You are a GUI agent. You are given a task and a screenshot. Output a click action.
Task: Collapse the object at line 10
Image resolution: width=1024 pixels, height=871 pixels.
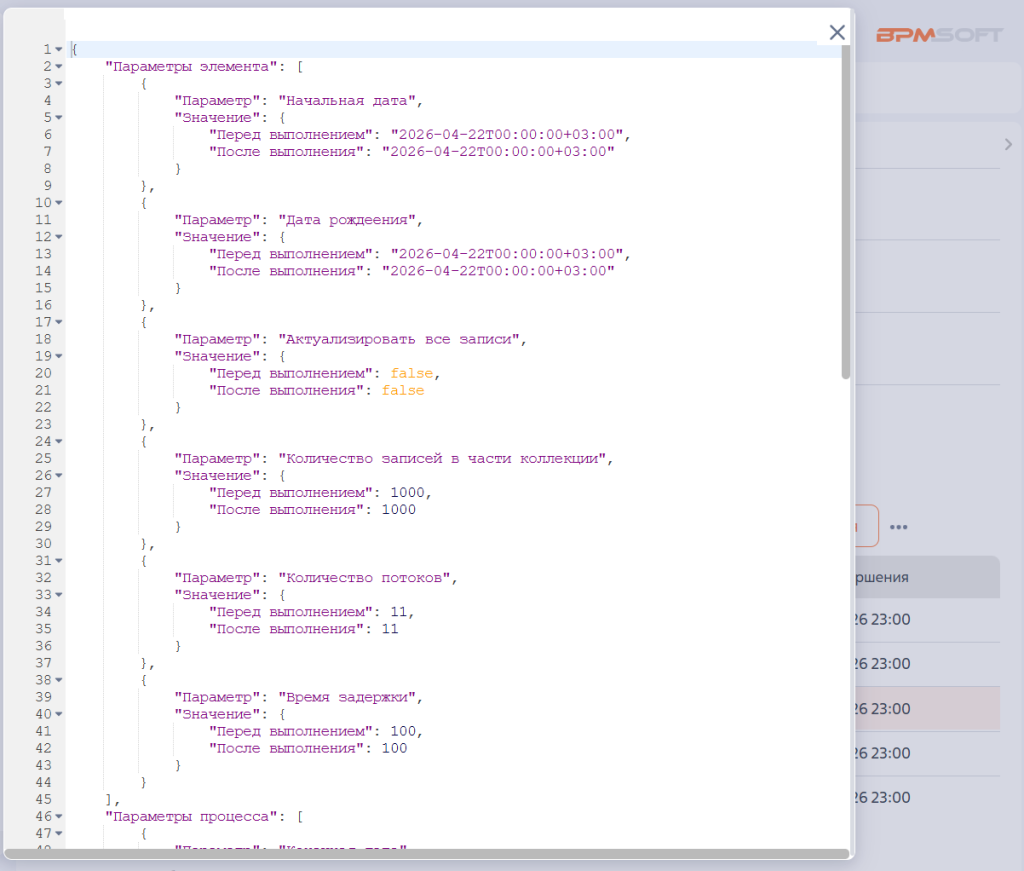click(59, 202)
